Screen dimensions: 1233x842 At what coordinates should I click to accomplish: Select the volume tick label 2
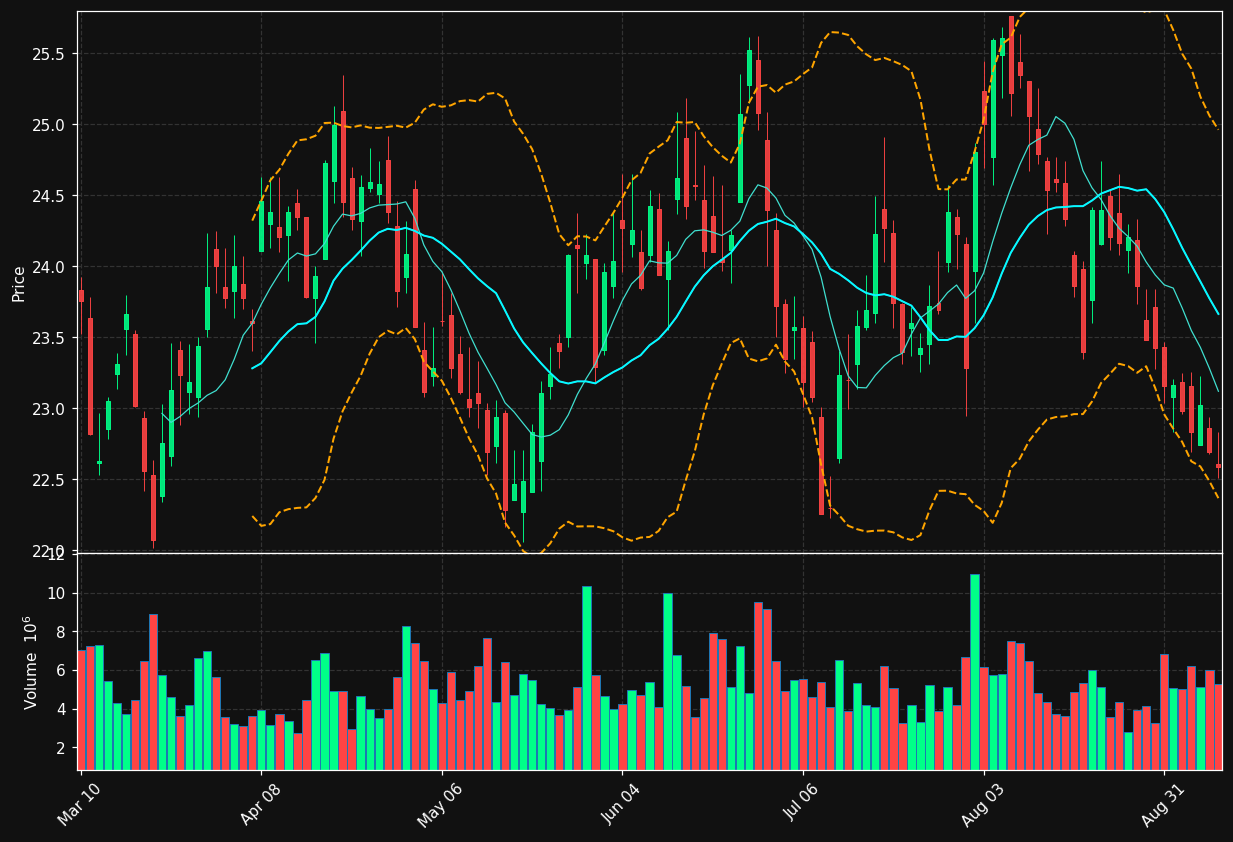[x=60, y=748]
